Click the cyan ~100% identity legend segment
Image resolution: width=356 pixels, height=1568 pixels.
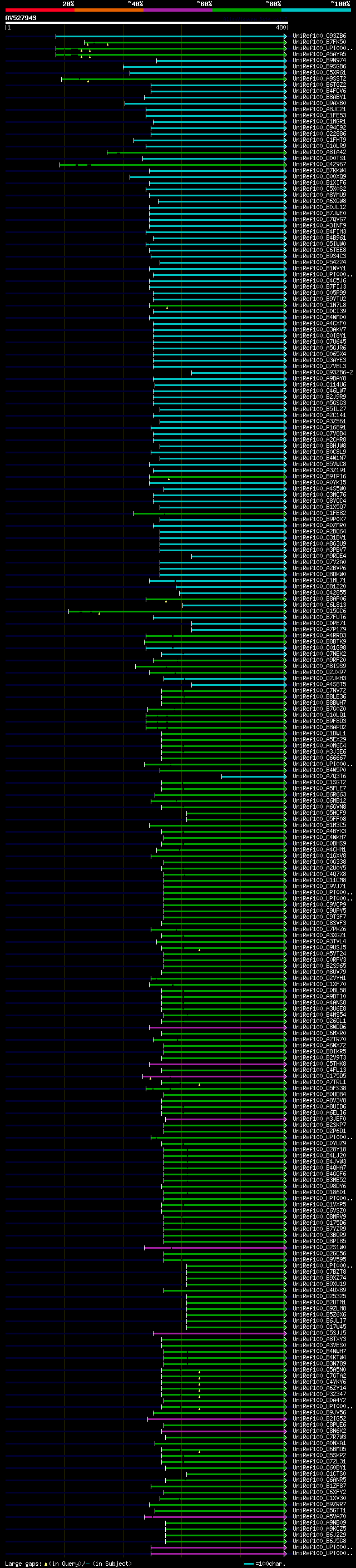pyautogui.click(x=316, y=10)
